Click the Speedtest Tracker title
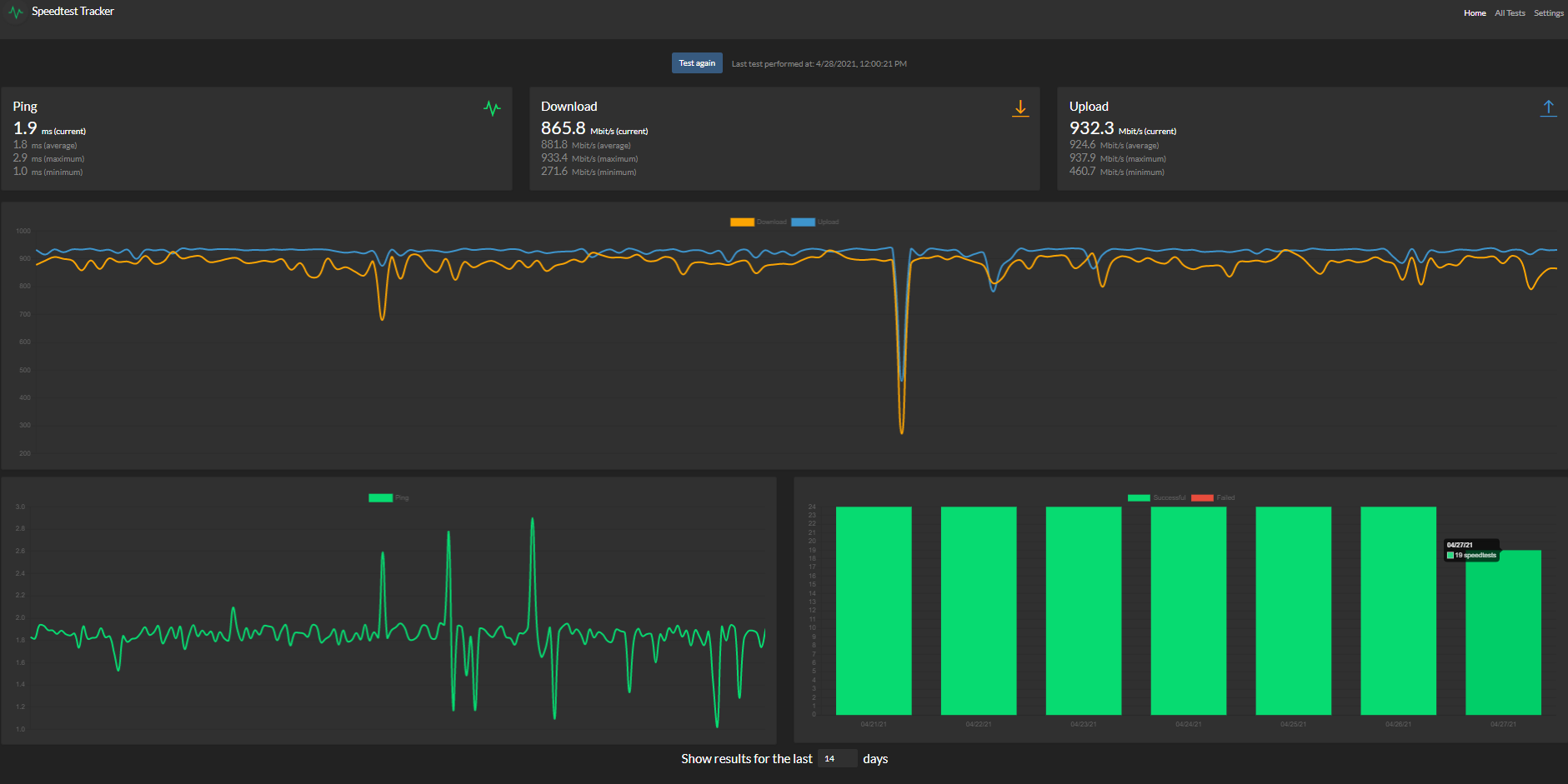The image size is (1568, 784). (73, 12)
